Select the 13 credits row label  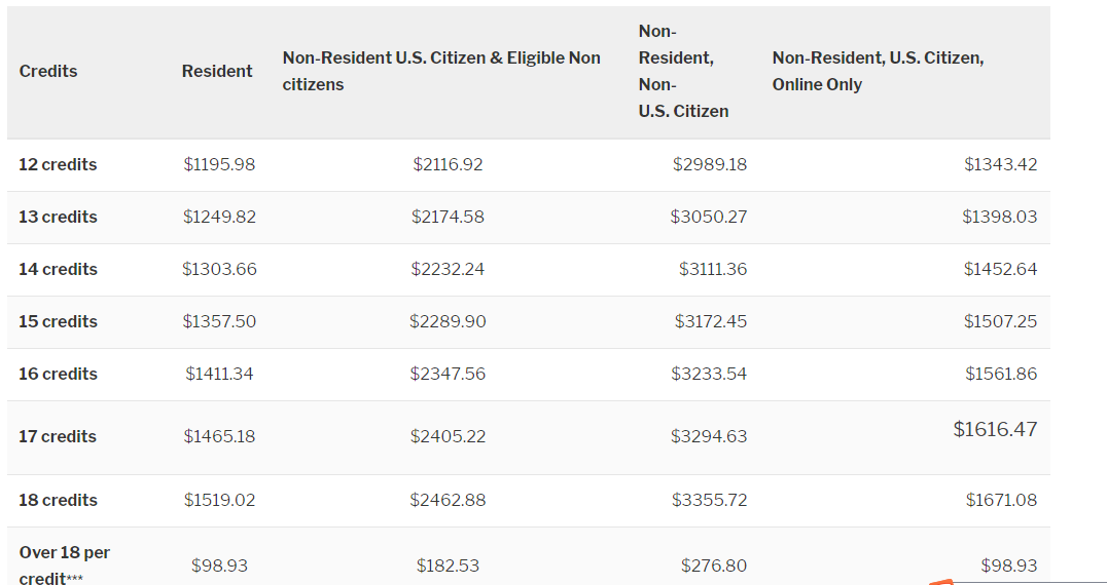point(58,217)
